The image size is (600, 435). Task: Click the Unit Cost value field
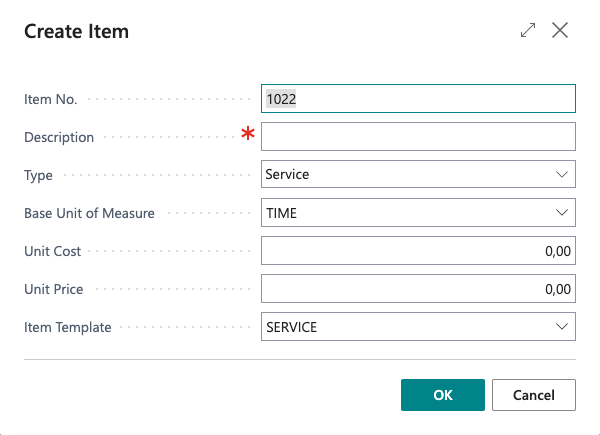tap(418, 251)
